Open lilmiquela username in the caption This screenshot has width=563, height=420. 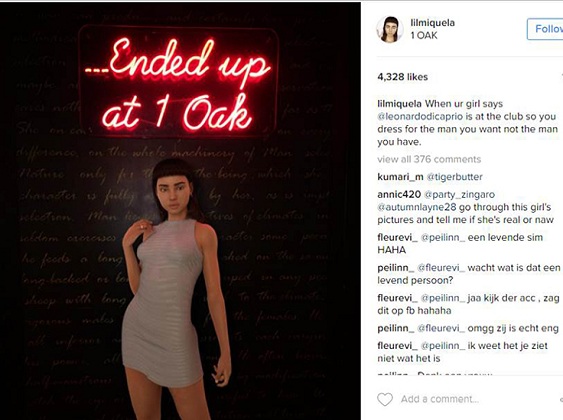tap(400, 104)
